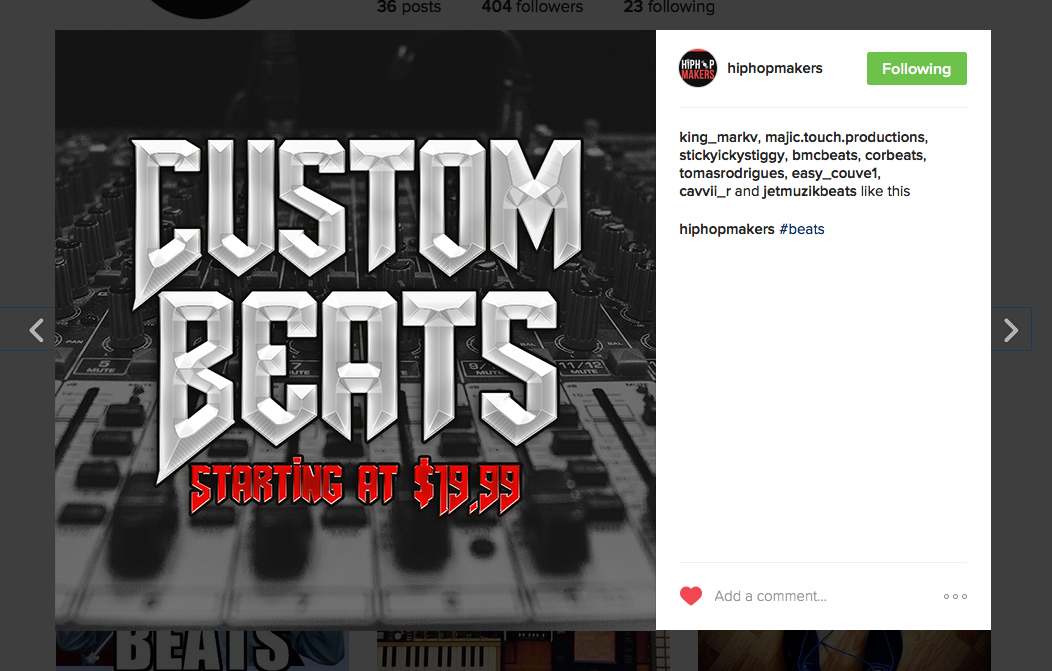Screen dimensions: 1052x671
Task: Select the piano keys post thumbnail below
Action: click(x=523, y=650)
